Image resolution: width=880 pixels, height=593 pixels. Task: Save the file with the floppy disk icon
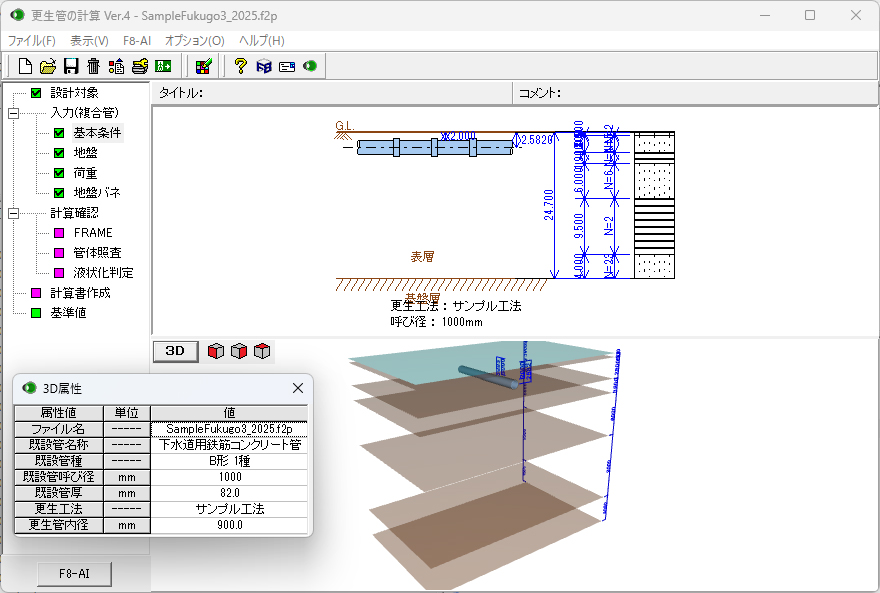click(x=70, y=67)
